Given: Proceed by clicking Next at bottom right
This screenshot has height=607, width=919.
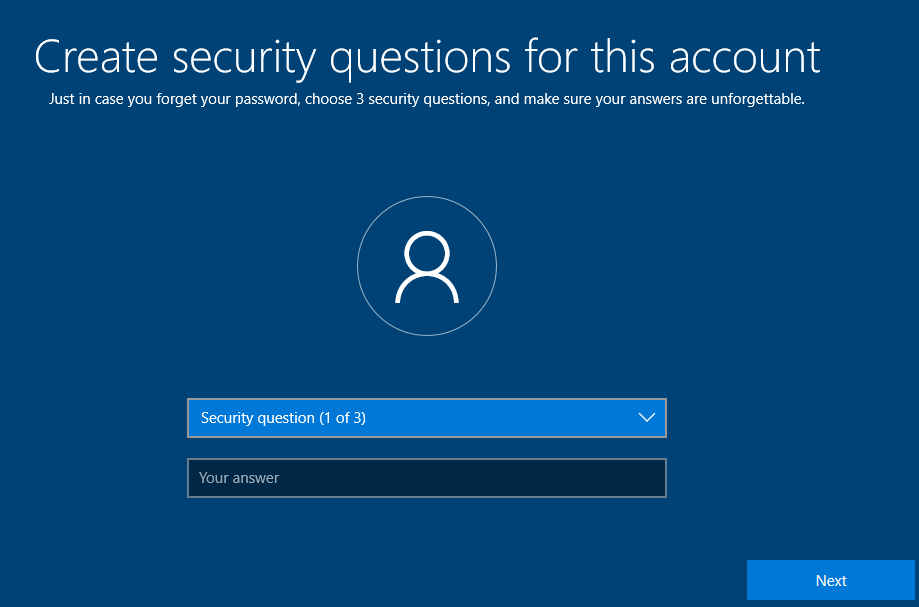Looking at the screenshot, I should coord(830,580).
